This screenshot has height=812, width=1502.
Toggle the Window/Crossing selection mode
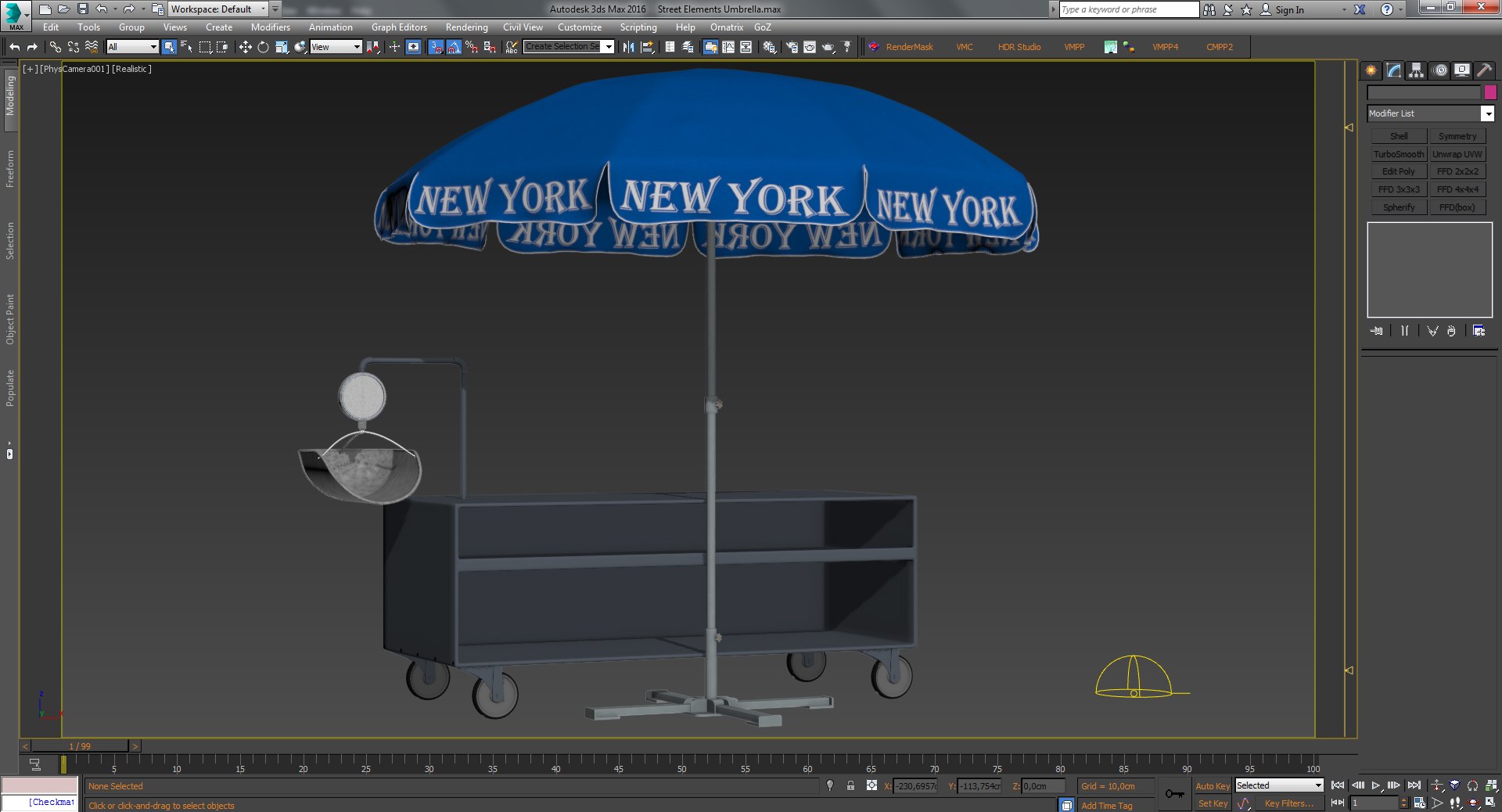[x=222, y=47]
